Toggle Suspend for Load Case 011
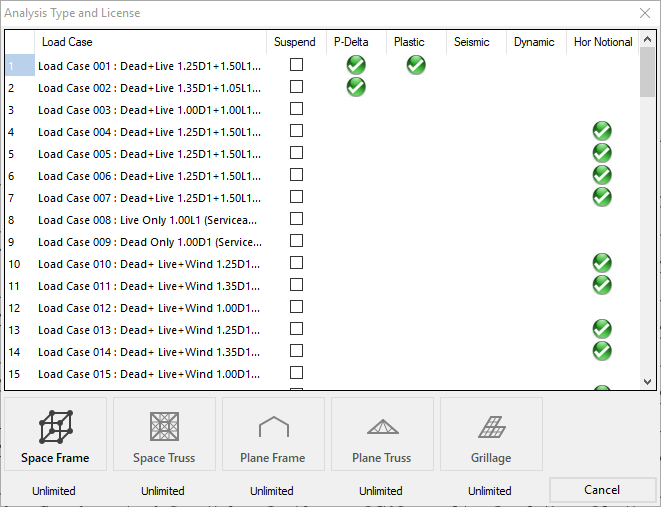 [x=296, y=284]
